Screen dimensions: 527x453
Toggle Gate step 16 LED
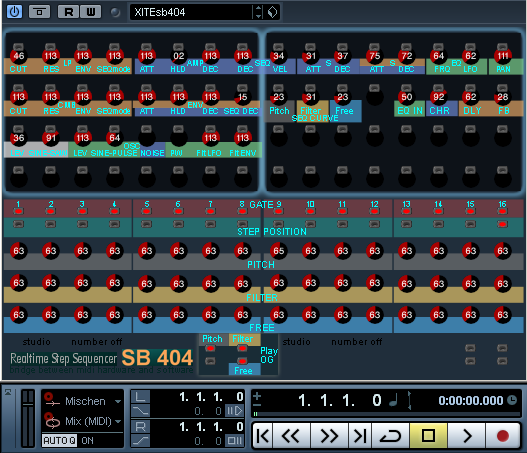click(502, 211)
